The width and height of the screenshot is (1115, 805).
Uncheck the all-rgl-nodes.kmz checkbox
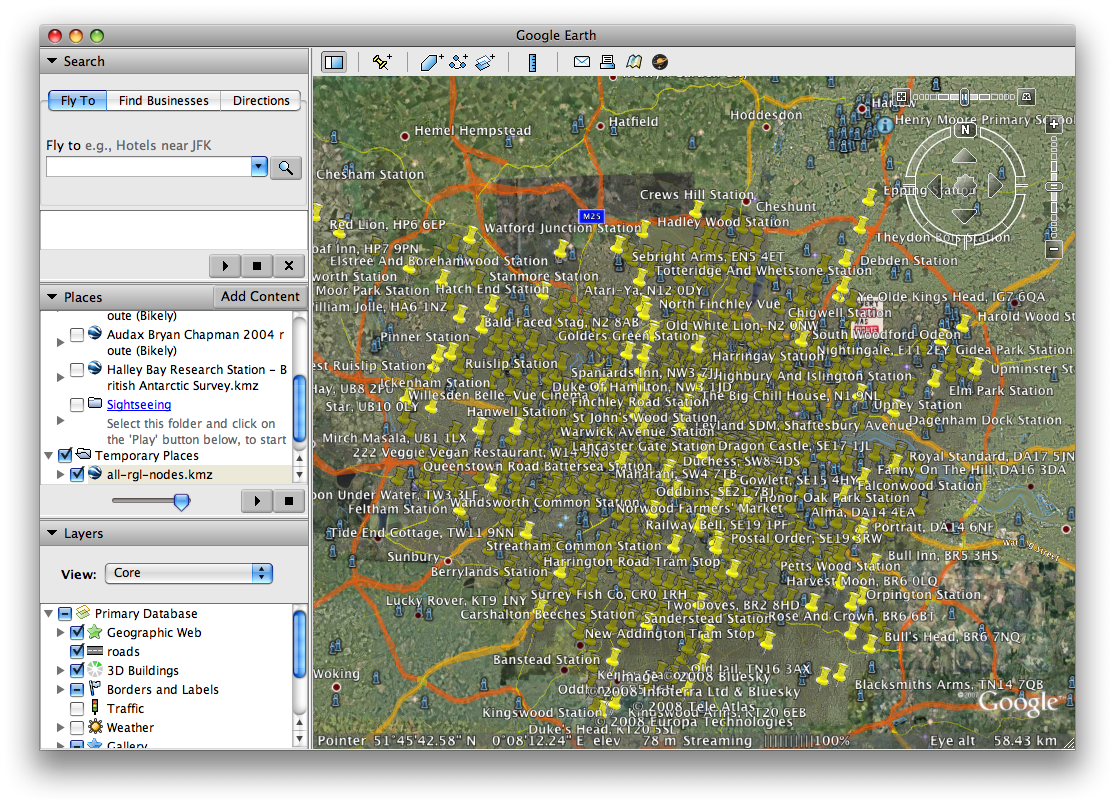click(x=77, y=474)
